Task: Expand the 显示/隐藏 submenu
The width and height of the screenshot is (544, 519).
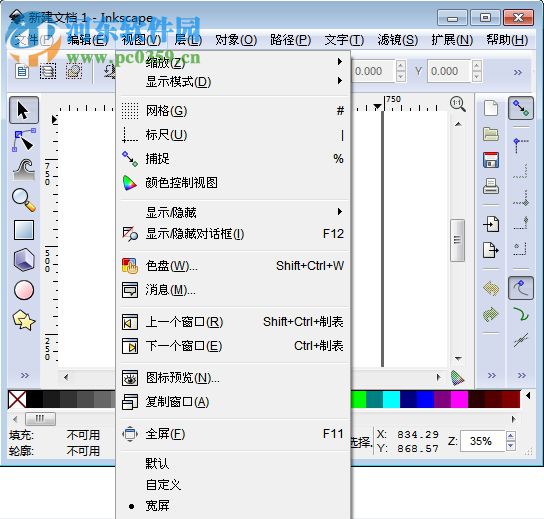Action: click(233, 212)
